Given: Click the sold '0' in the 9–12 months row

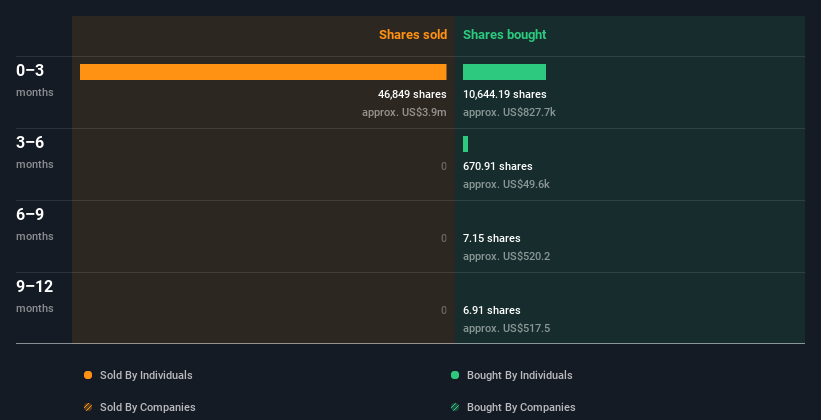Looking at the screenshot, I should (444, 311).
